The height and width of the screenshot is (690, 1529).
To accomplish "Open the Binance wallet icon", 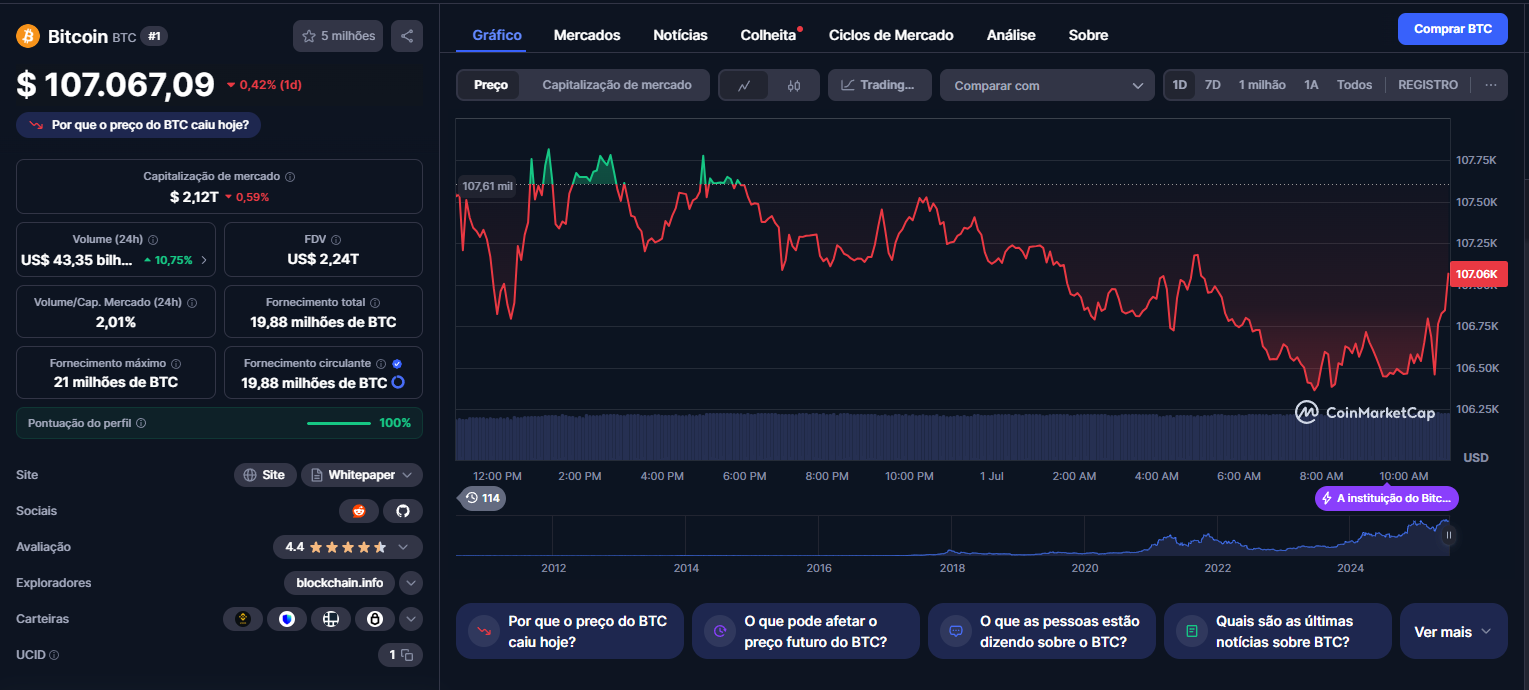I will pos(242,619).
